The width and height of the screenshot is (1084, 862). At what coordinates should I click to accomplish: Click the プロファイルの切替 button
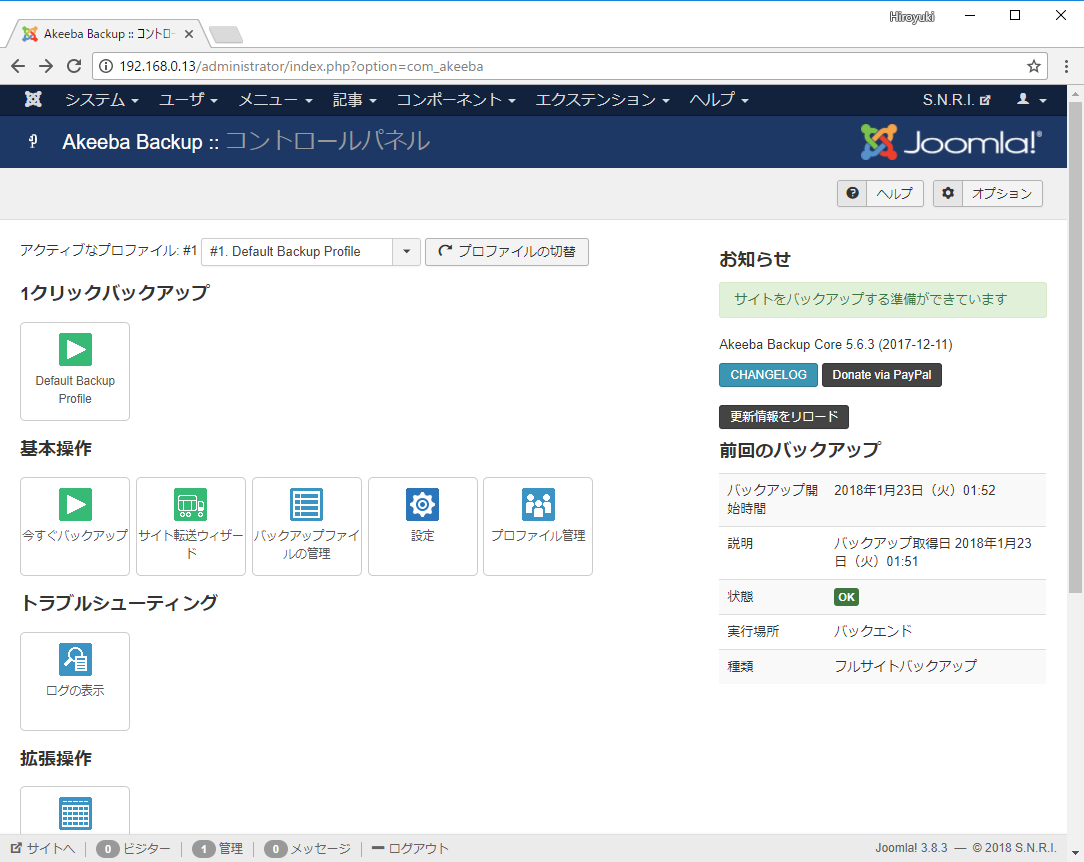point(507,252)
